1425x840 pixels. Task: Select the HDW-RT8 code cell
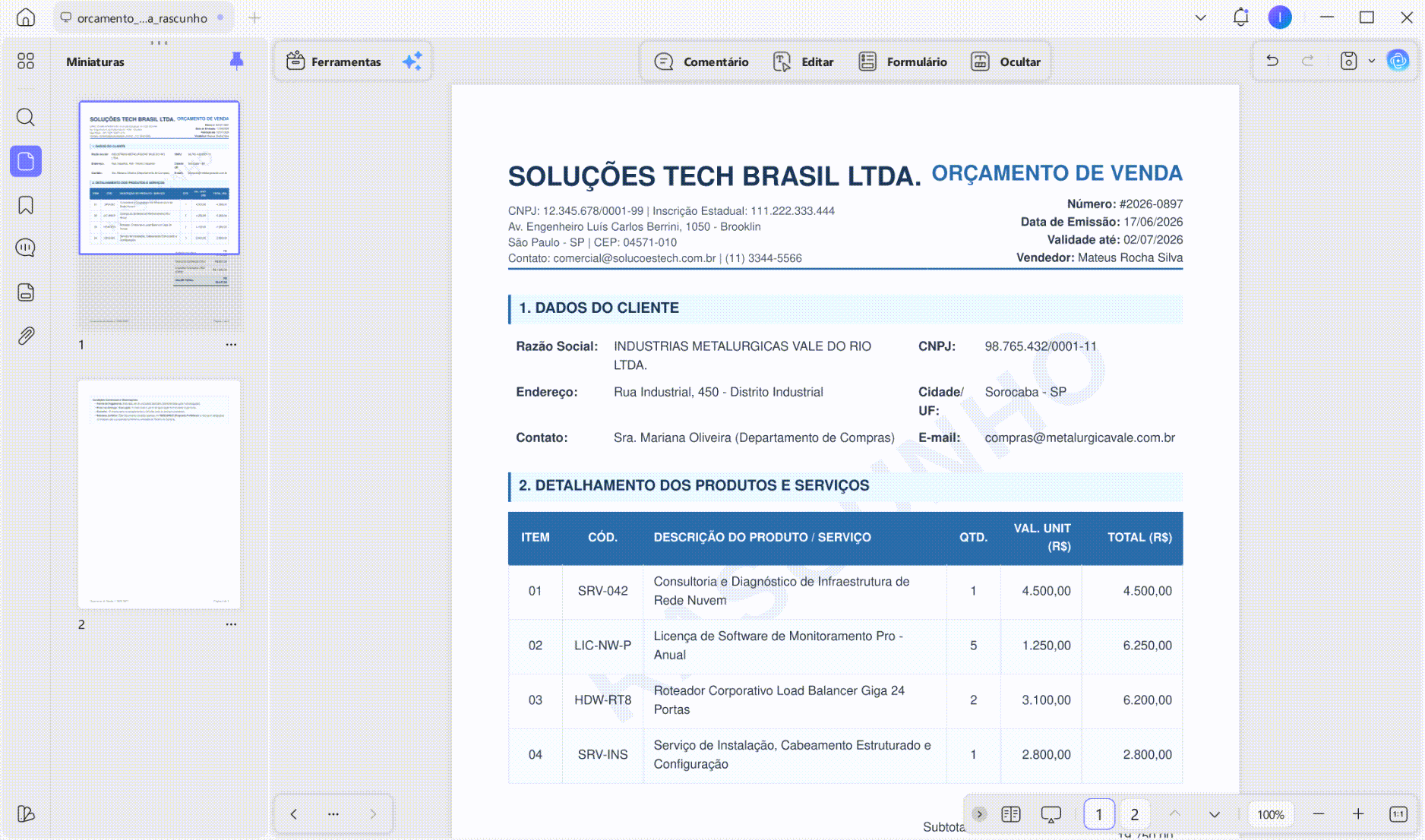[x=602, y=700]
